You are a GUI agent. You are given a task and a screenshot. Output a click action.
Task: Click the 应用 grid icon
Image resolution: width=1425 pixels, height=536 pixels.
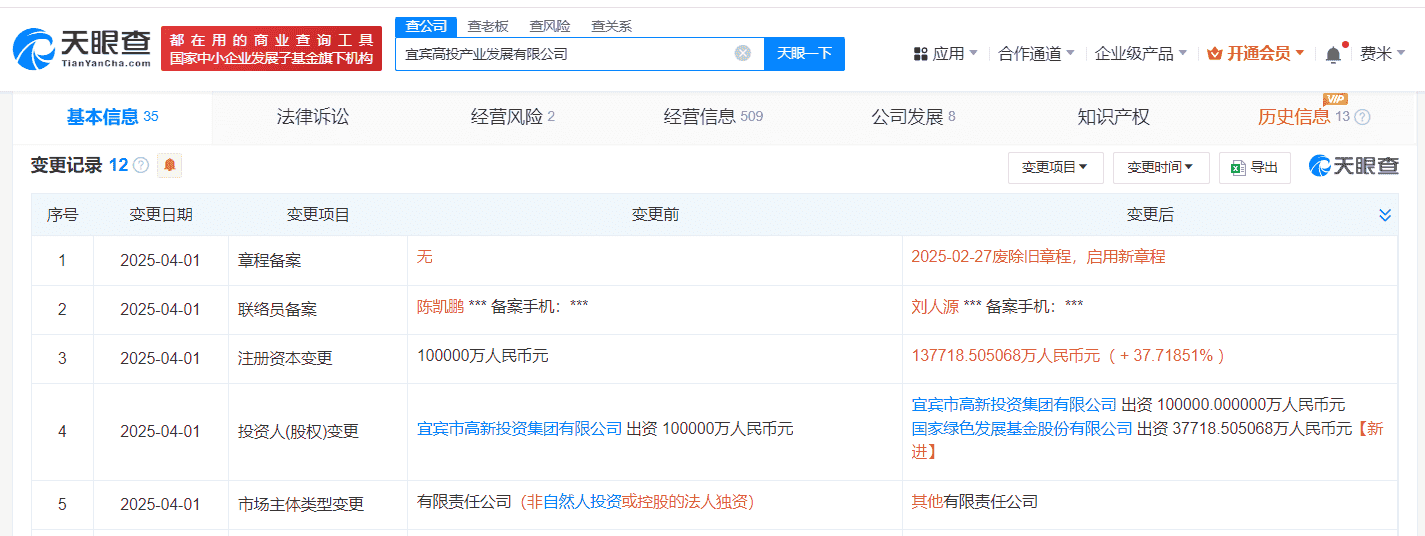(x=921, y=54)
